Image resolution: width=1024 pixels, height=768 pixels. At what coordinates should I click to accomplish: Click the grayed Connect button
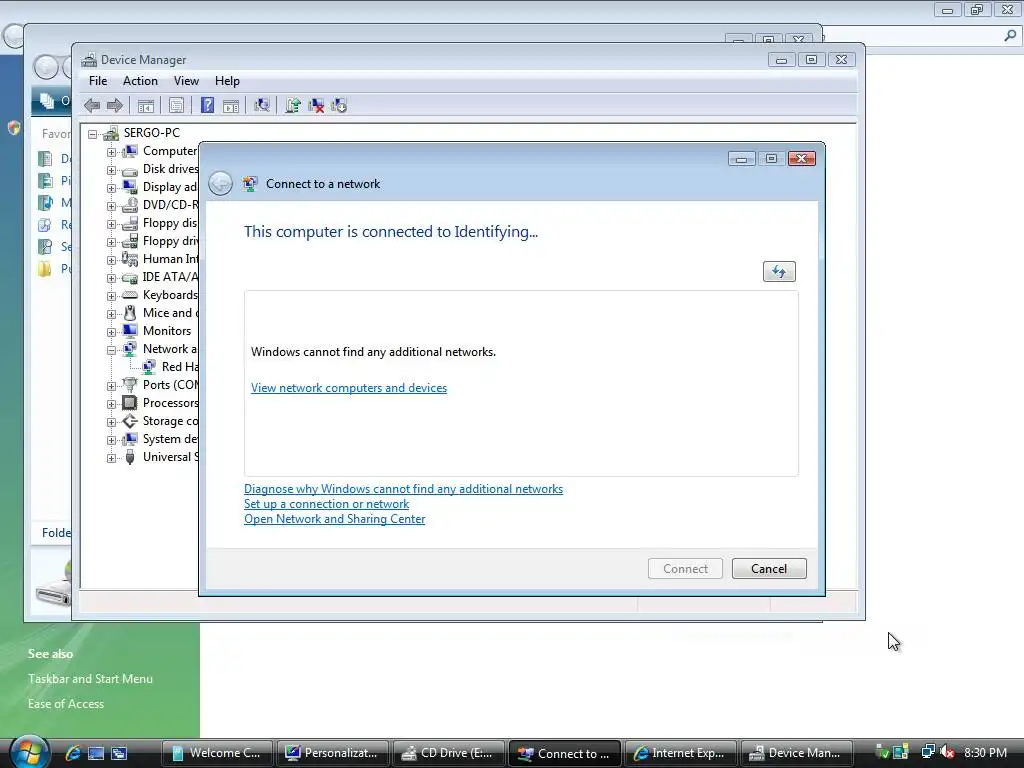click(685, 569)
